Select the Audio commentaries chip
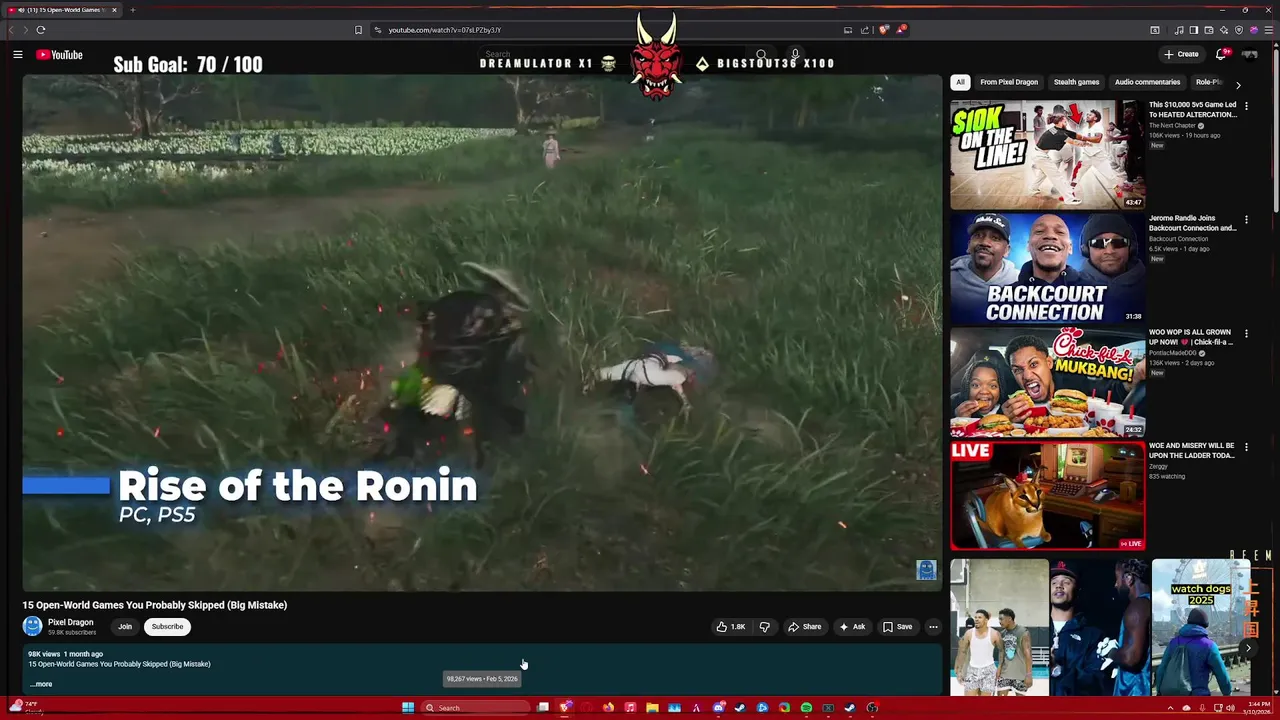Image resolution: width=1280 pixels, height=720 pixels. click(1147, 82)
